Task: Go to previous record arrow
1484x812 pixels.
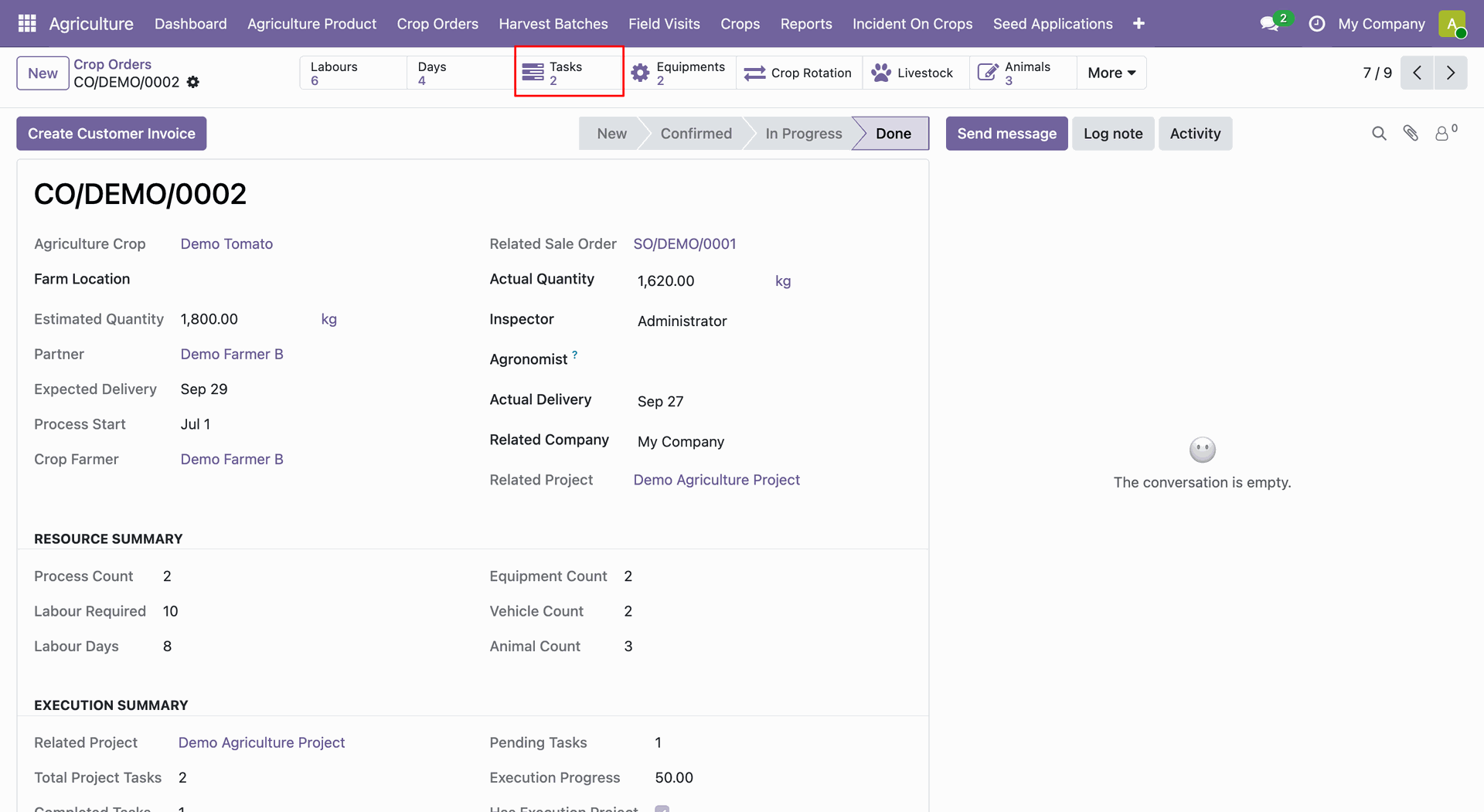Action: coord(1417,73)
